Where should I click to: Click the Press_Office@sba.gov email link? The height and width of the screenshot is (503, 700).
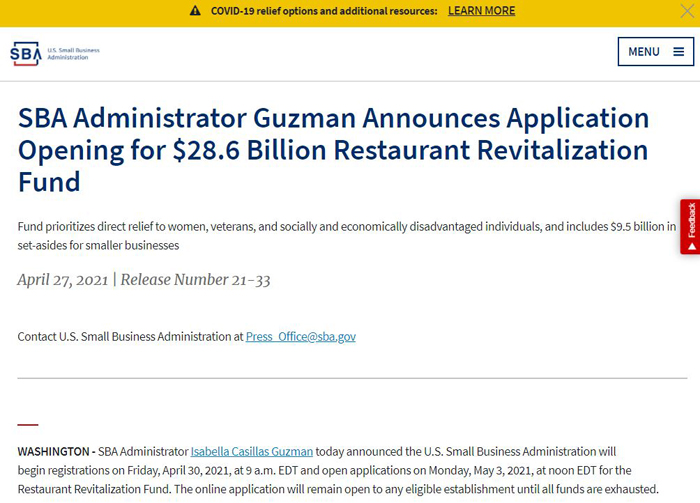[x=300, y=337]
